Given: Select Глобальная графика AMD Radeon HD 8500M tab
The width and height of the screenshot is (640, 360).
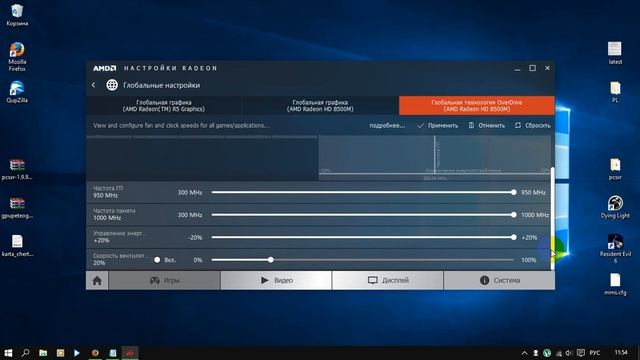Looking at the screenshot, I should pos(320,106).
